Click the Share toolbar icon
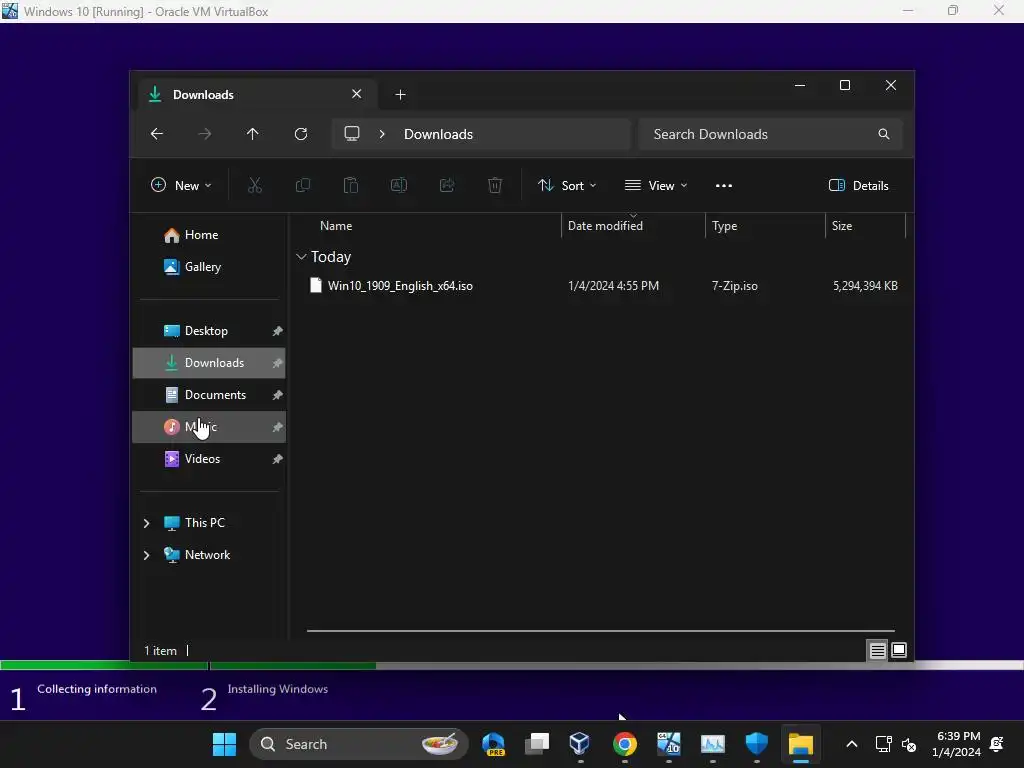This screenshot has width=1024, height=768. pyautogui.click(x=447, y=185)
